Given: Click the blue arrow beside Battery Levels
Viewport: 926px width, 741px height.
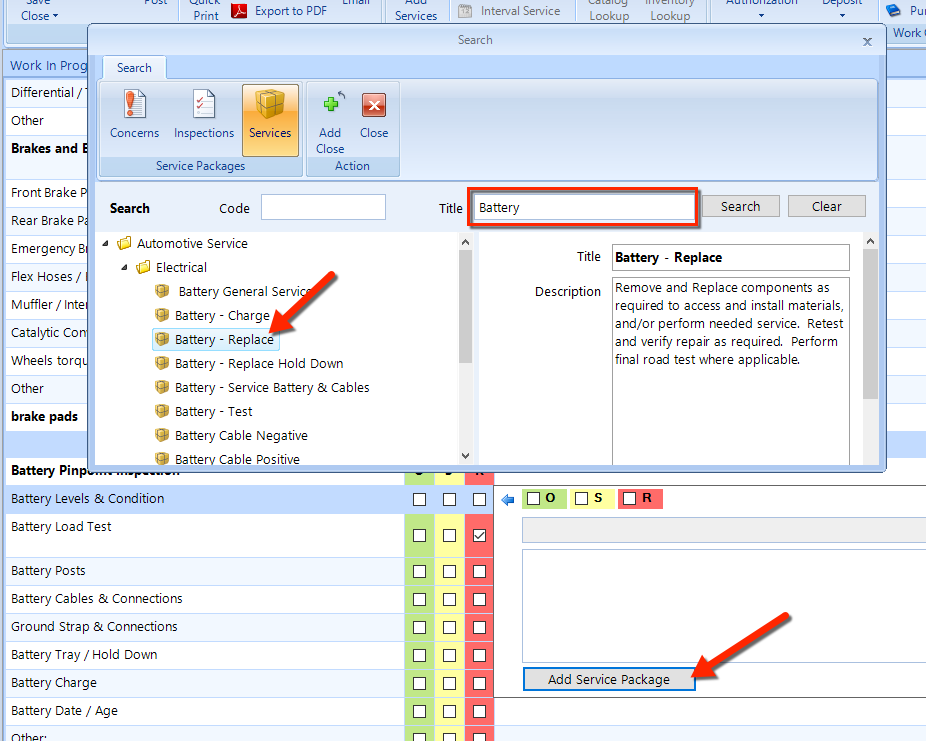Looking at the screenshot, I should (507, 499).
